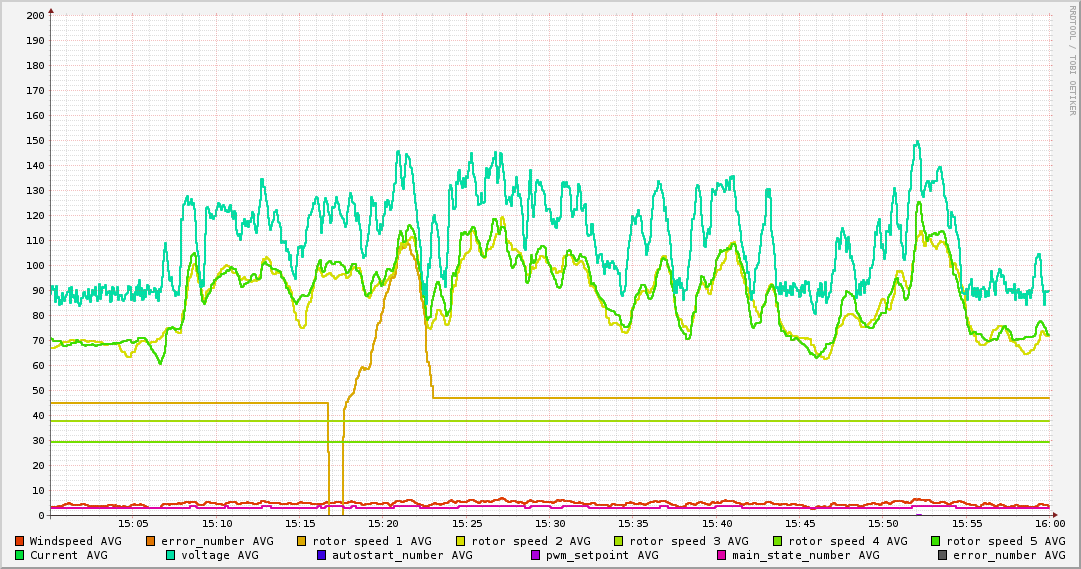Click the pink main_state_number AVG legend swatch
Screen dimensions: 1081x569
point(721,555)
